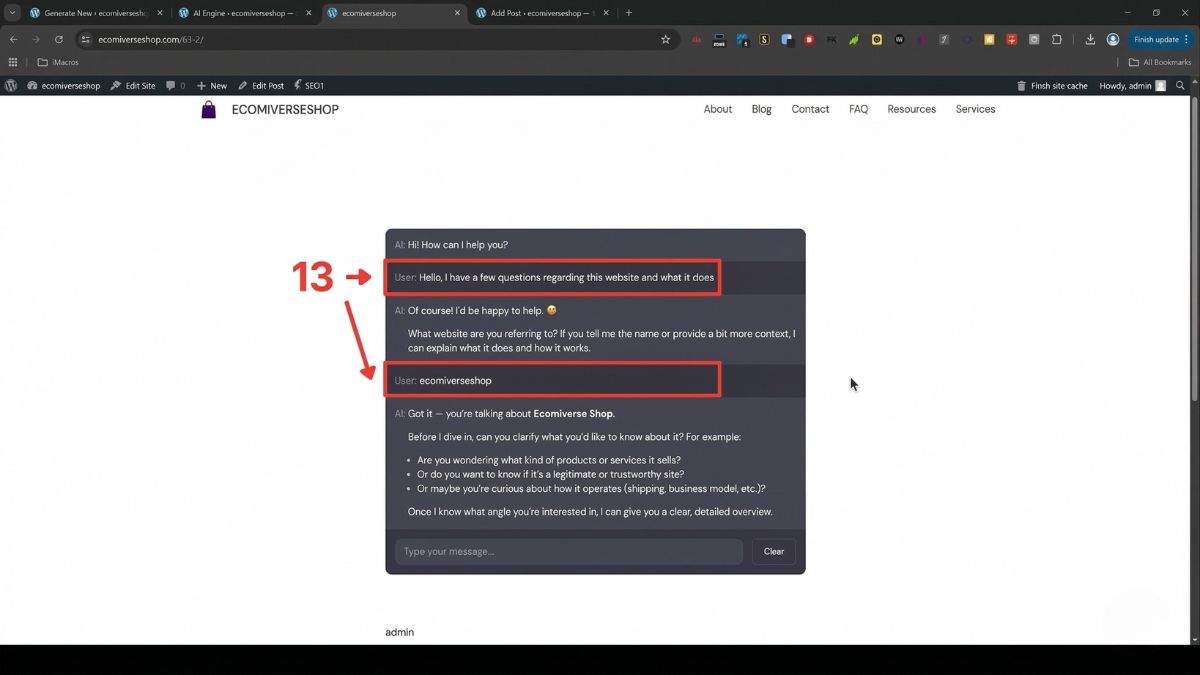1200x675 pixels.
Task: Bookmark this page with the star icon
Action: point(665,40)
